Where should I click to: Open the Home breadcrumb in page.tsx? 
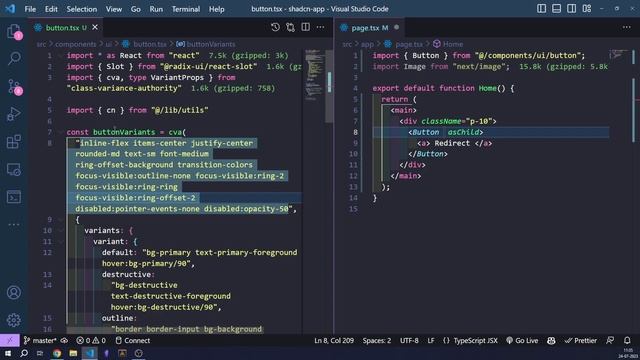(x=448, y=44)
